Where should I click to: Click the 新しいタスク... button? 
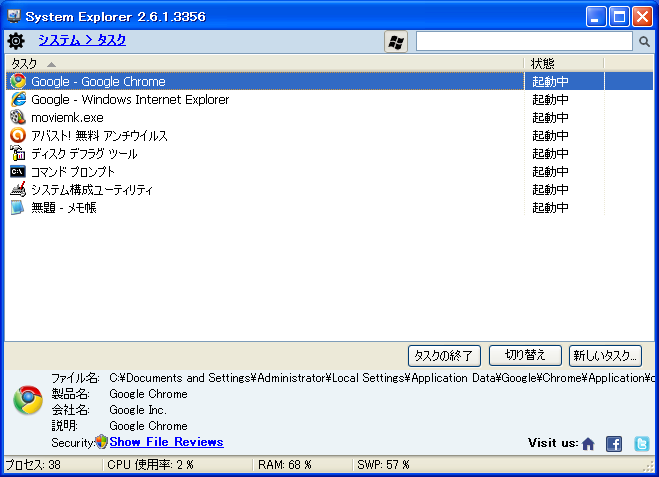click(606, 356)
